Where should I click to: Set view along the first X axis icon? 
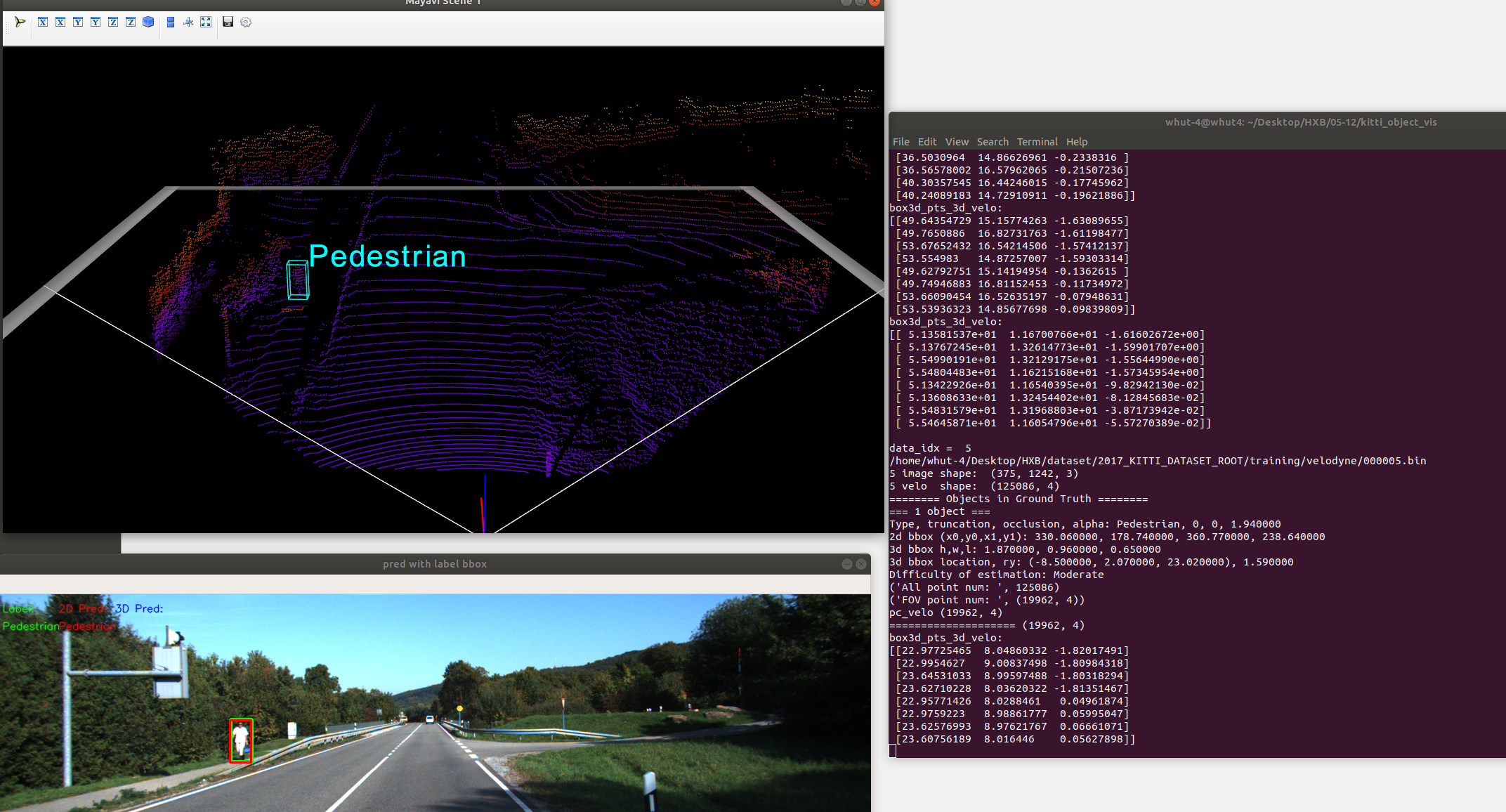(x=43, y=22)
